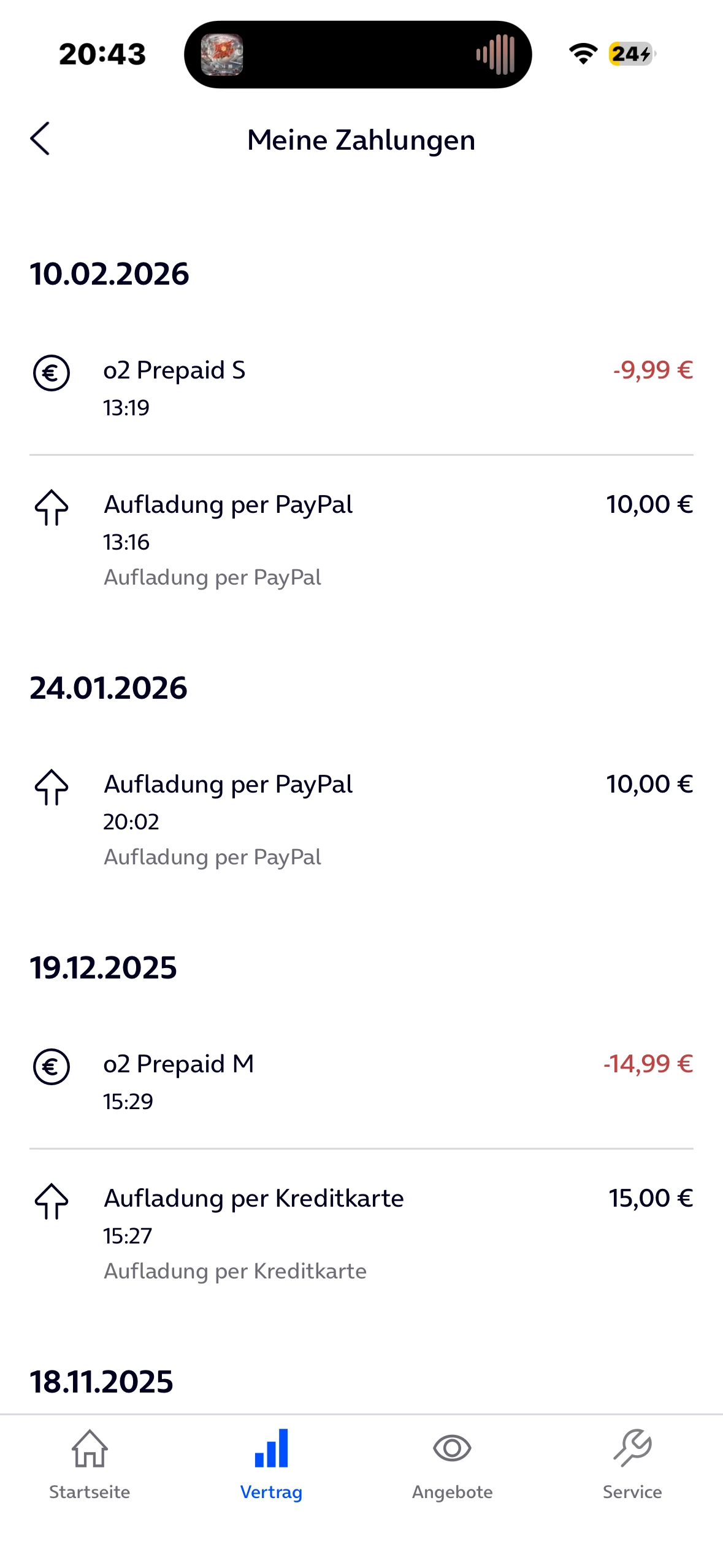Screen dimensions: 723x1568
Task: Tap the 10.02.2026 date header
Action: pos(110,274)
